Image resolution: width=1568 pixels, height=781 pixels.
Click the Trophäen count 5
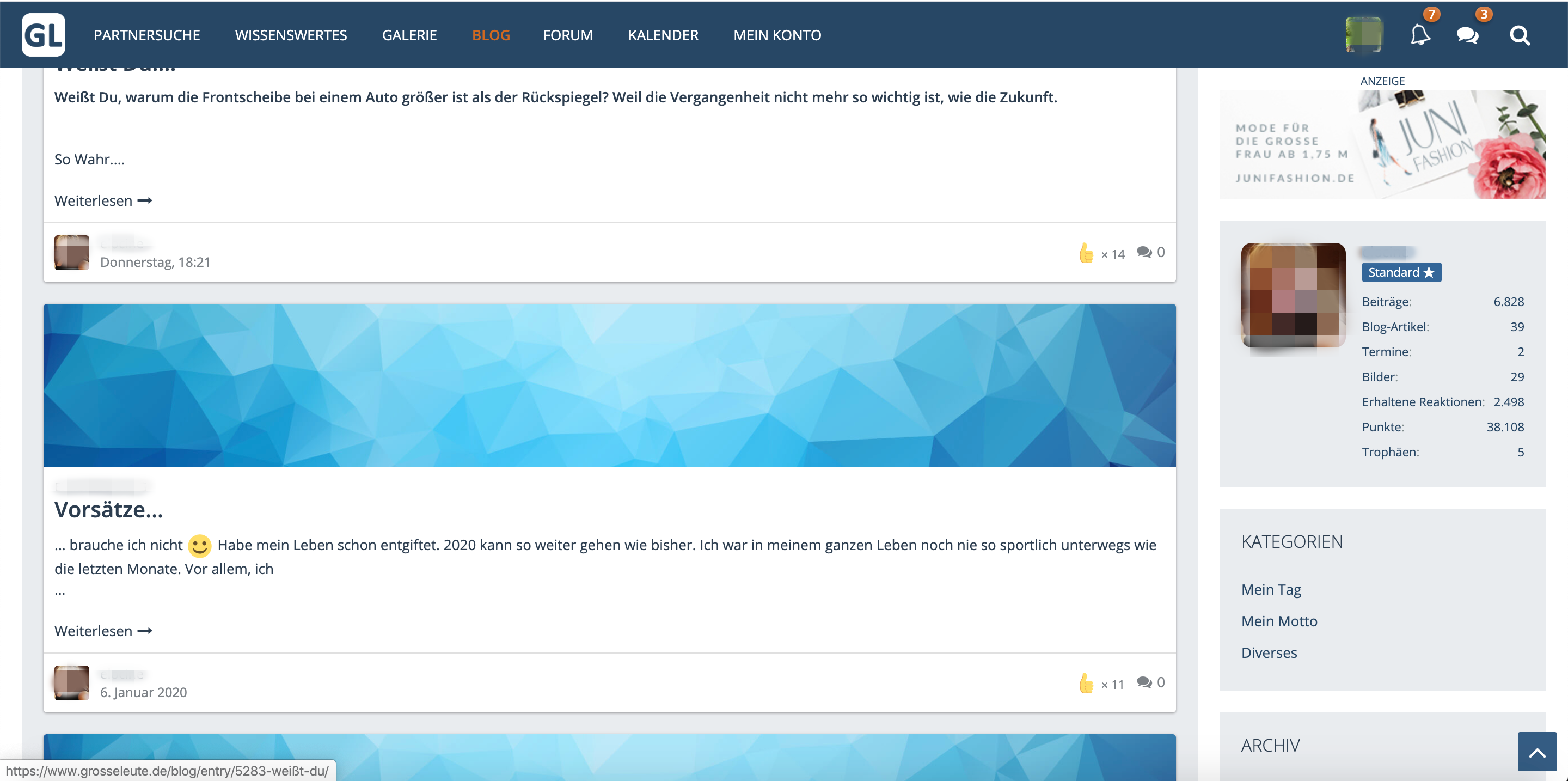tap(1521, 452)
